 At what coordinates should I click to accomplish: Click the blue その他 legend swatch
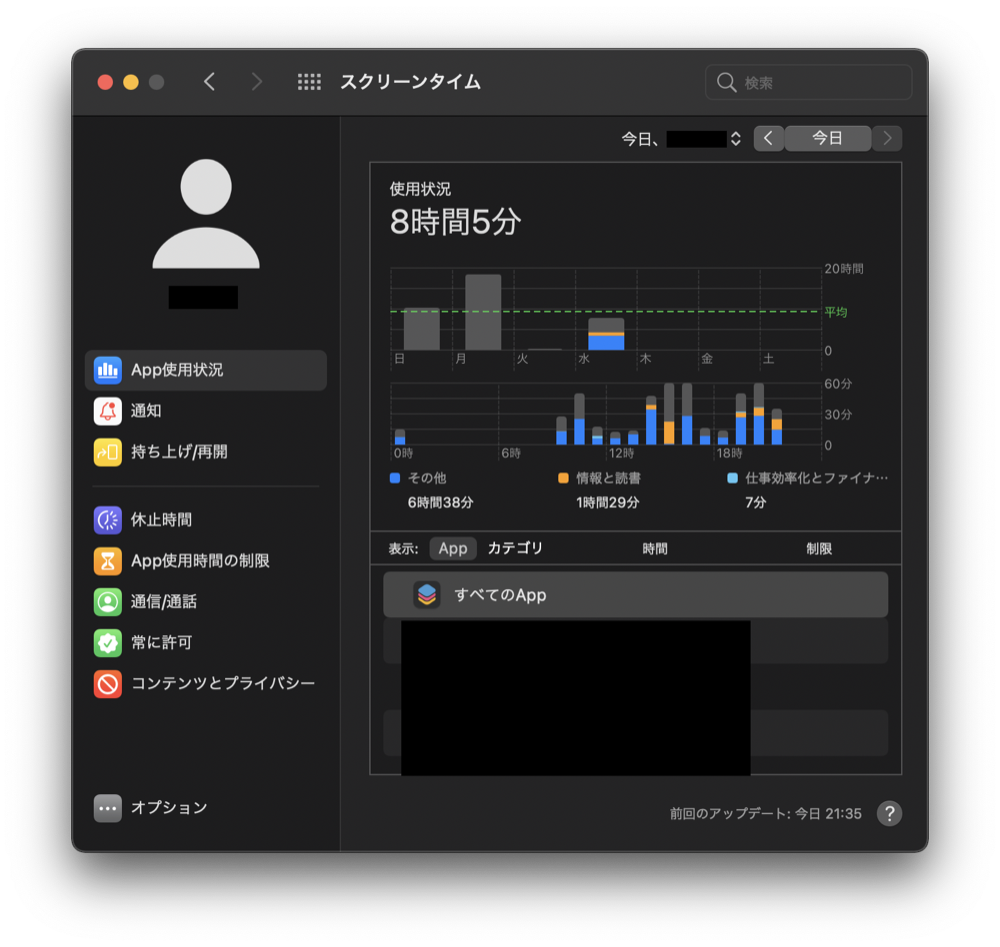coord(395,478)
